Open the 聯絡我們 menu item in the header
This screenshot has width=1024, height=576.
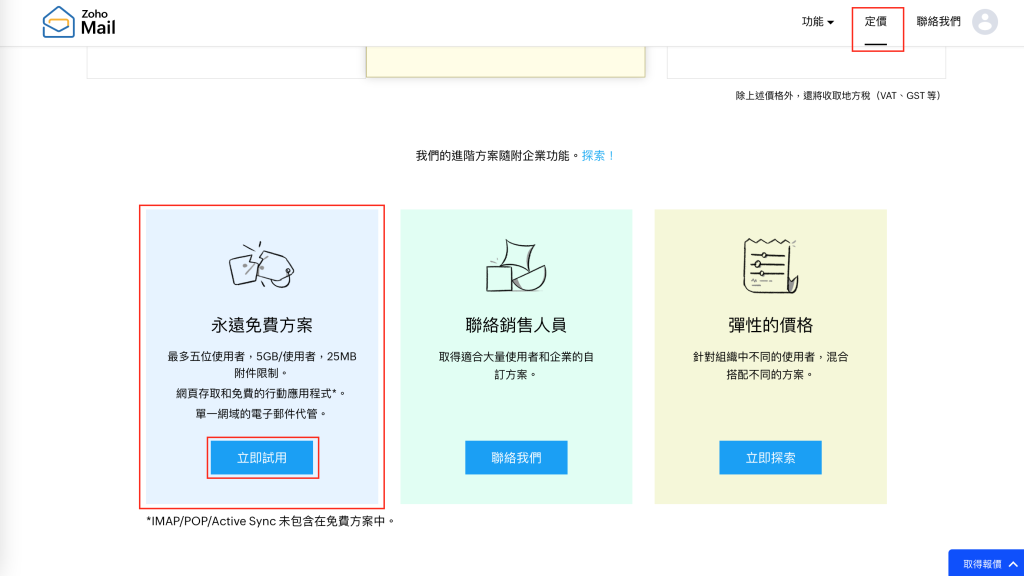click(x=938, y=22)
